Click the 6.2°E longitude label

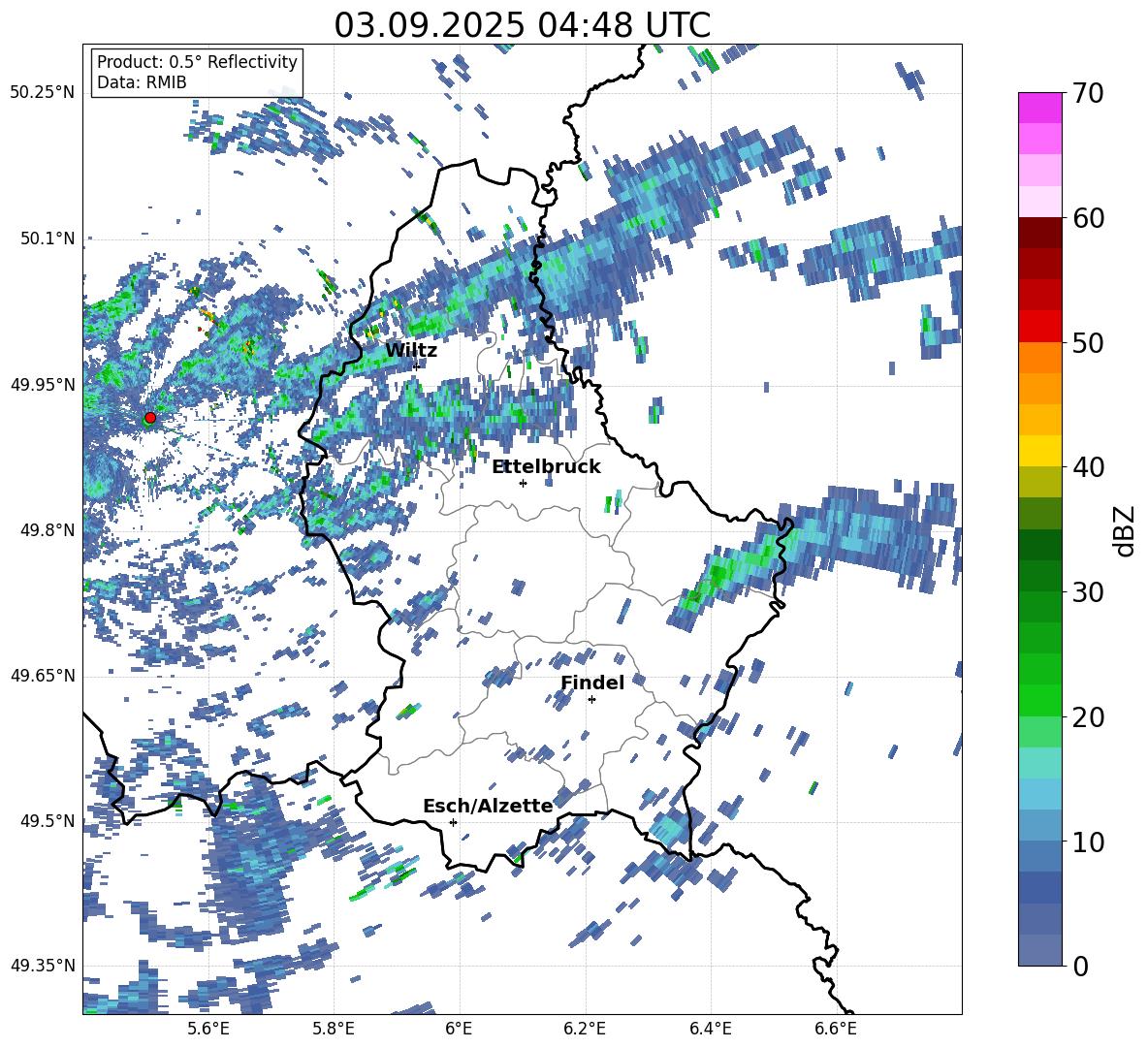click(x=585, y=1029)
